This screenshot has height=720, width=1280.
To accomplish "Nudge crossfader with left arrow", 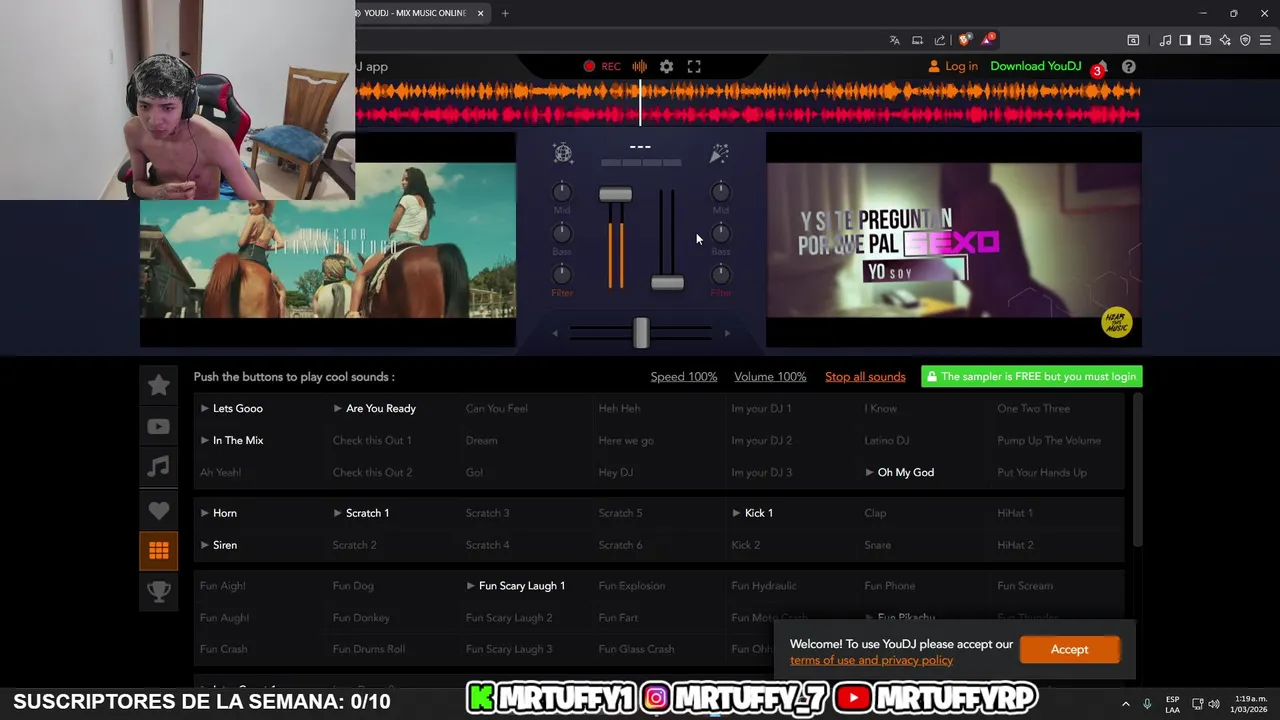I will (x=556, y=333).
